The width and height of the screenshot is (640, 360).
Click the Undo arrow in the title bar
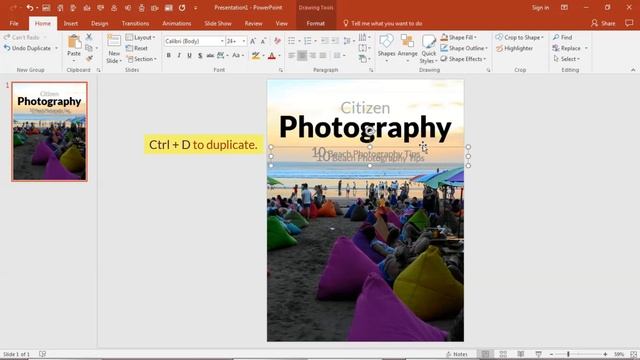[29, 8]
